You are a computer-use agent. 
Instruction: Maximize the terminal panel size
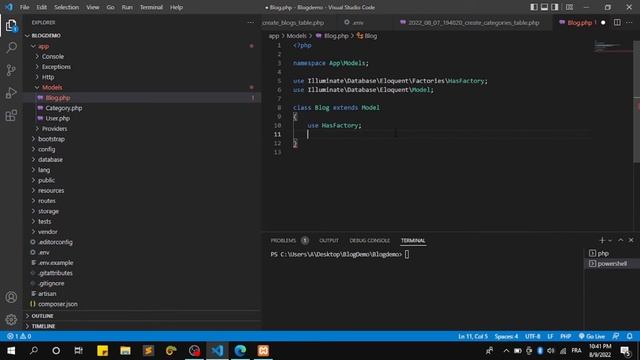coord(620,240)
